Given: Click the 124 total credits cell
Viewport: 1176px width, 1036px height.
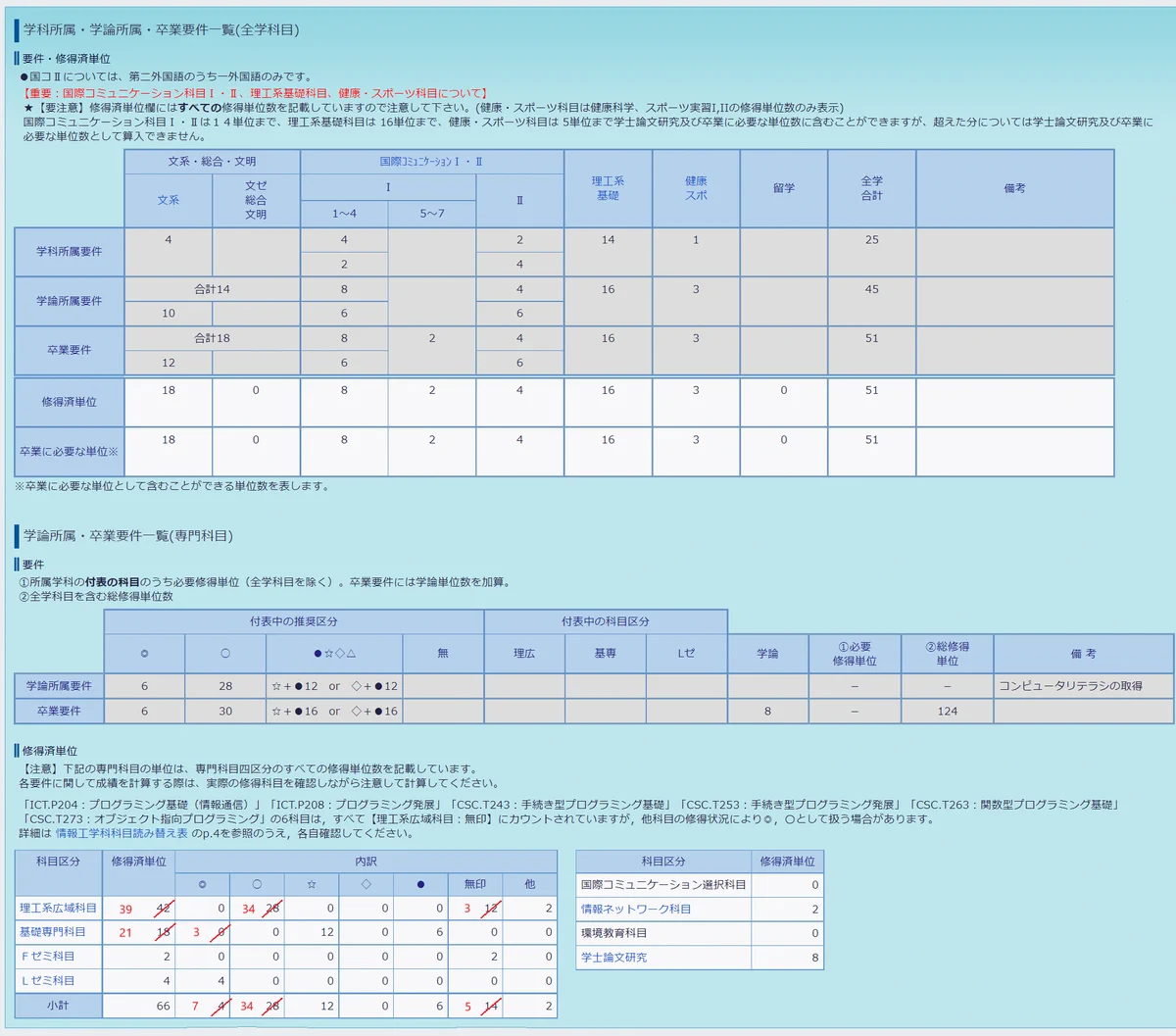Looking at the screenshot, I should click(x=947, y=711).
